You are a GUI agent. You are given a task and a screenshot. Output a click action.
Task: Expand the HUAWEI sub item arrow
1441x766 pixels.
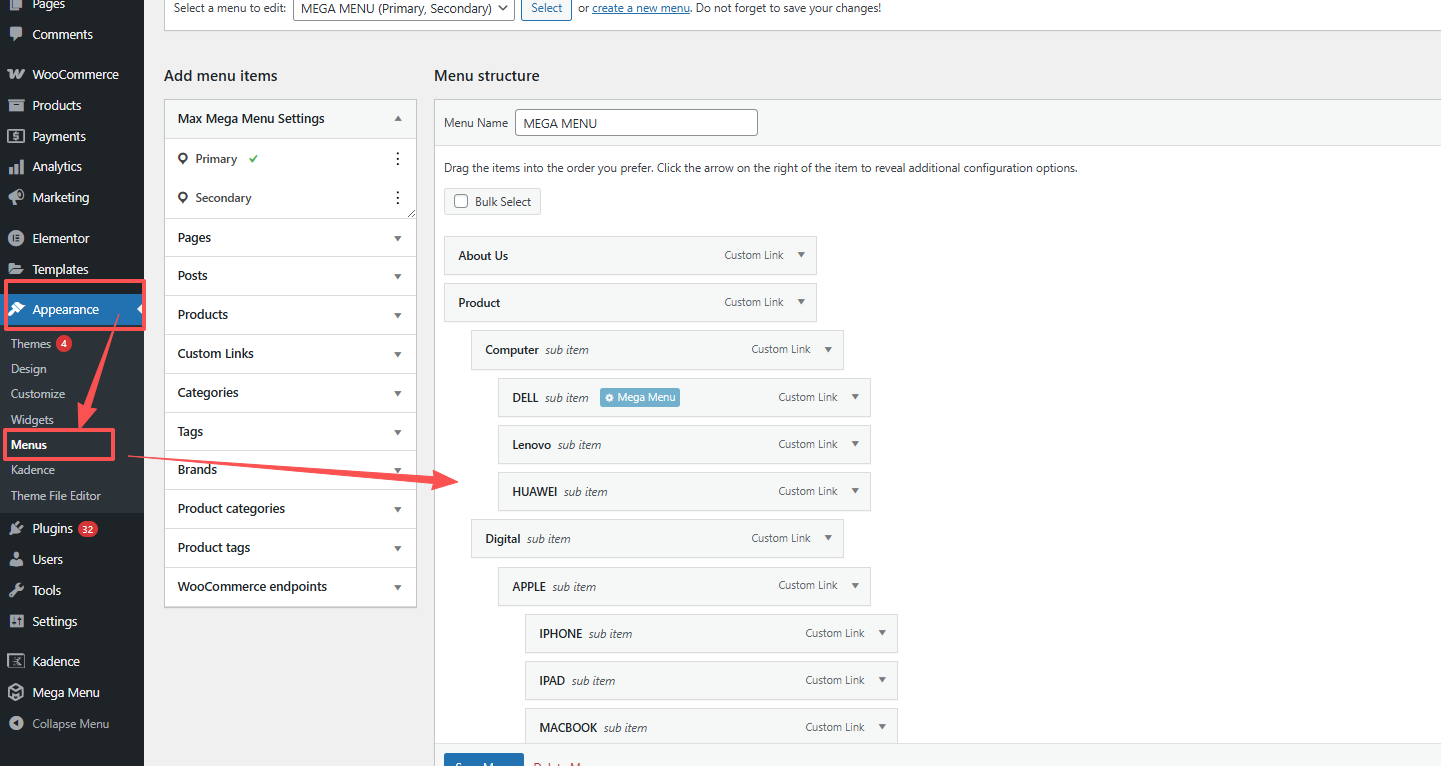(x=855, y=491)
